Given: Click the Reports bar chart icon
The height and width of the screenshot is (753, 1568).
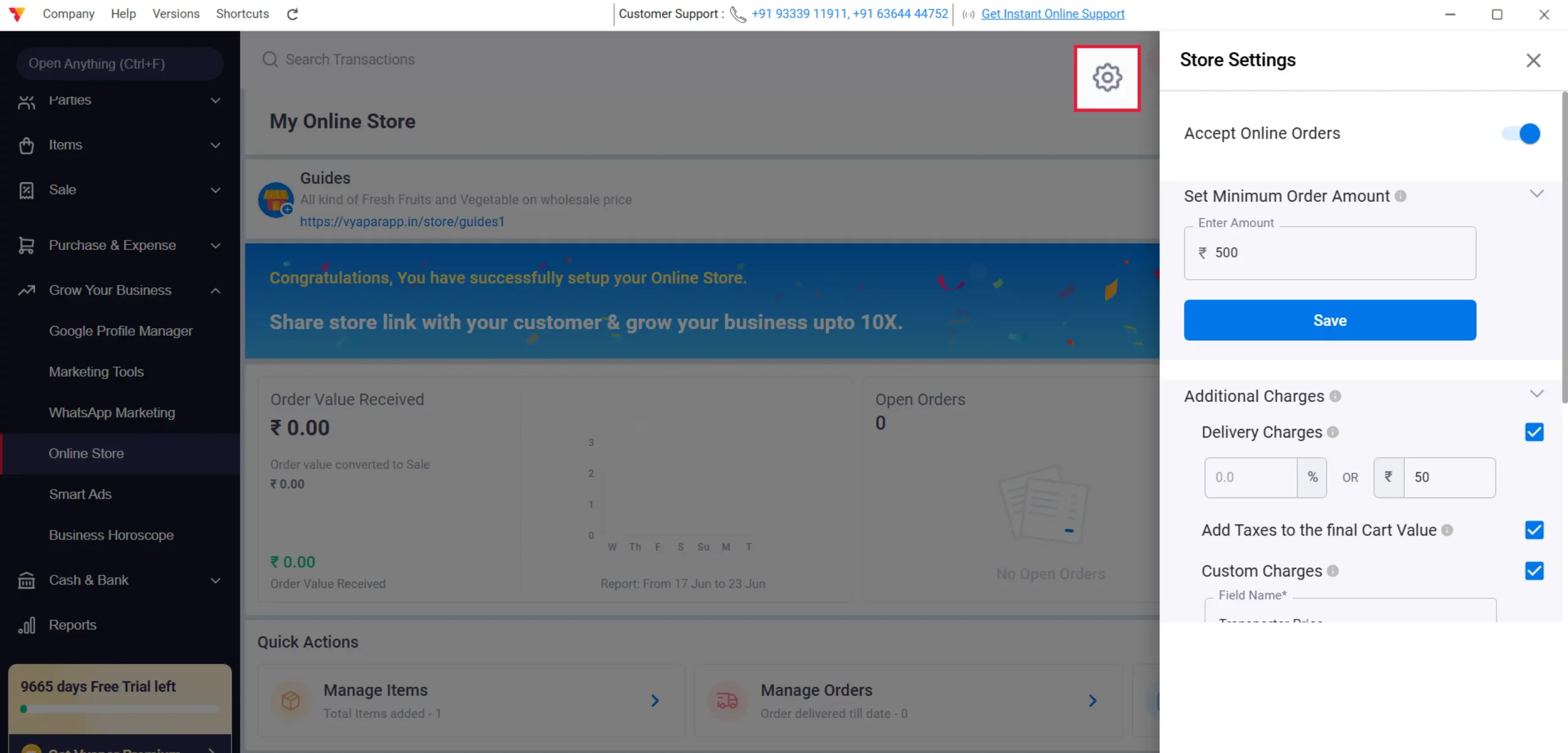Looking at the screenshot, I should (26, 626).
